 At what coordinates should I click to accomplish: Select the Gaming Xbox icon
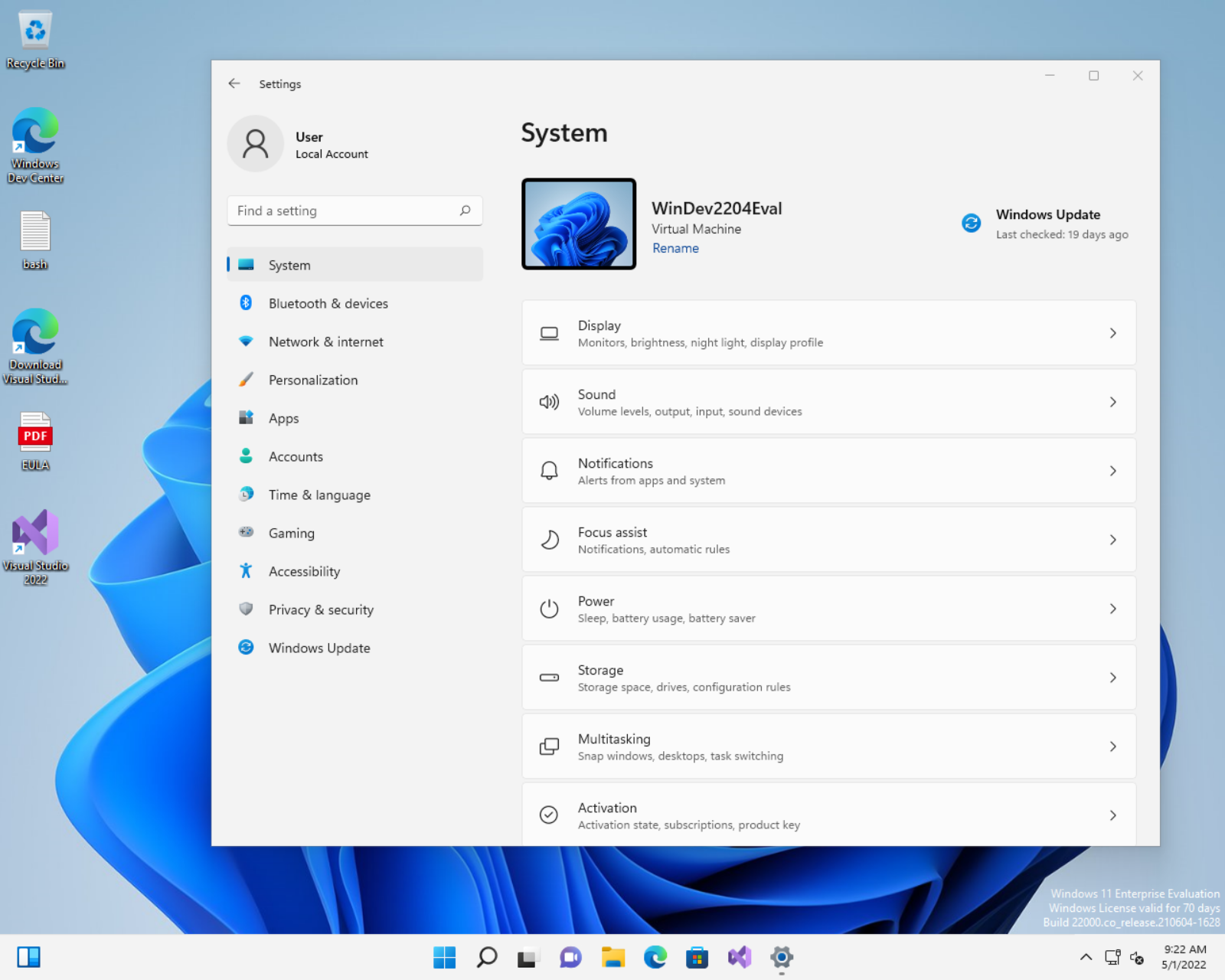(x=246, y=533)
